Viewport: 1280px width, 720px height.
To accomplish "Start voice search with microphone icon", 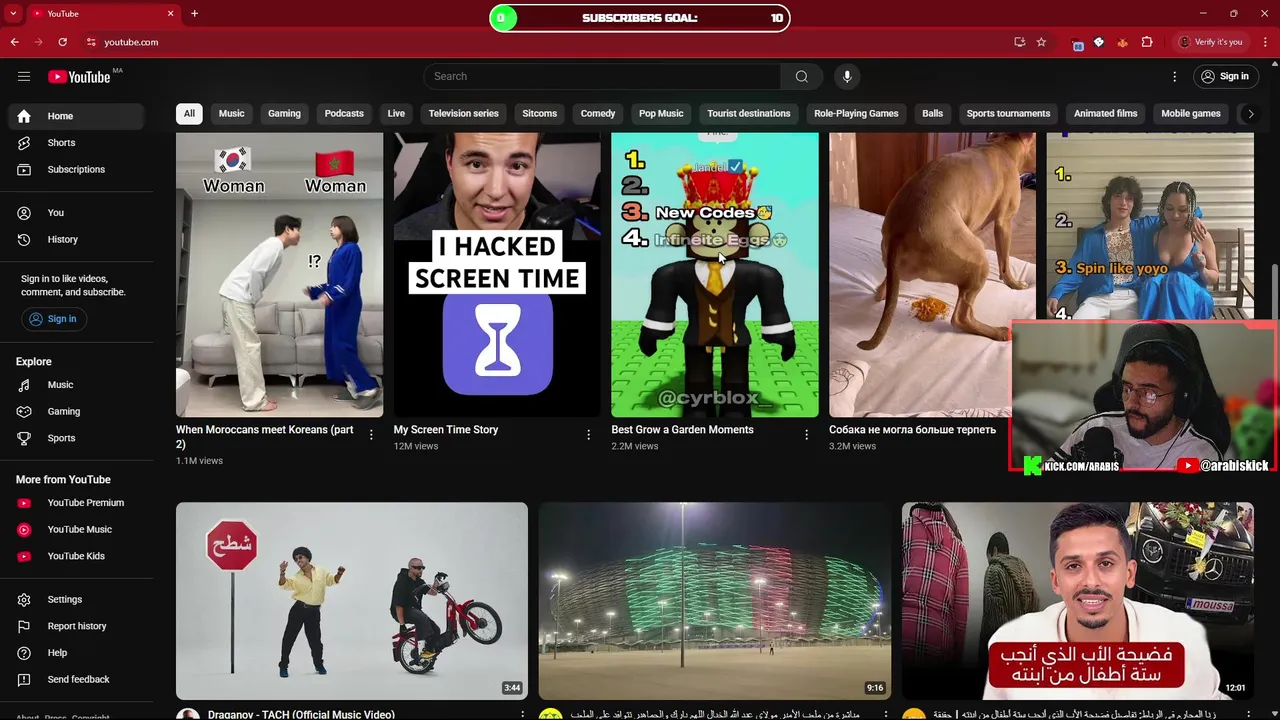I will [847, 76].
